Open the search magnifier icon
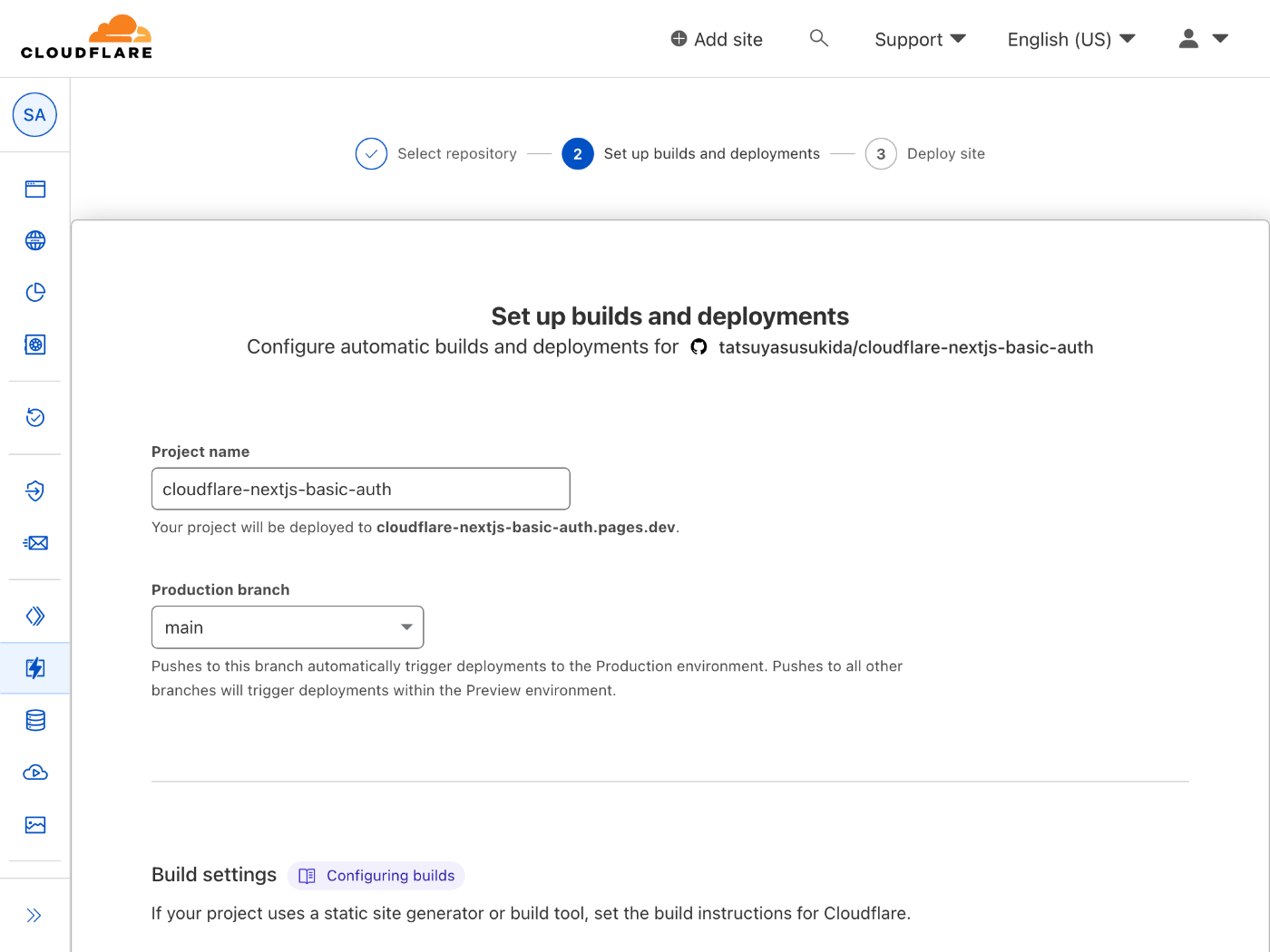 tap(819, 38)
